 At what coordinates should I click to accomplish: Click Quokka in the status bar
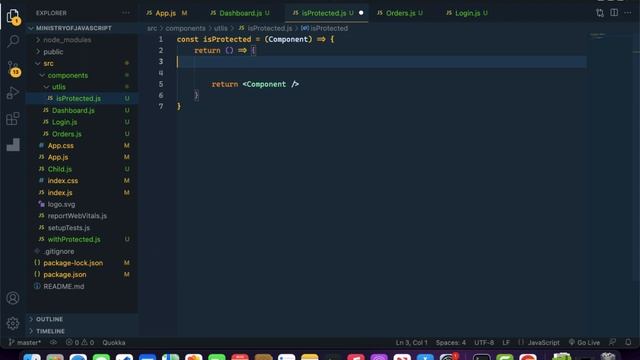click(114, 342)
